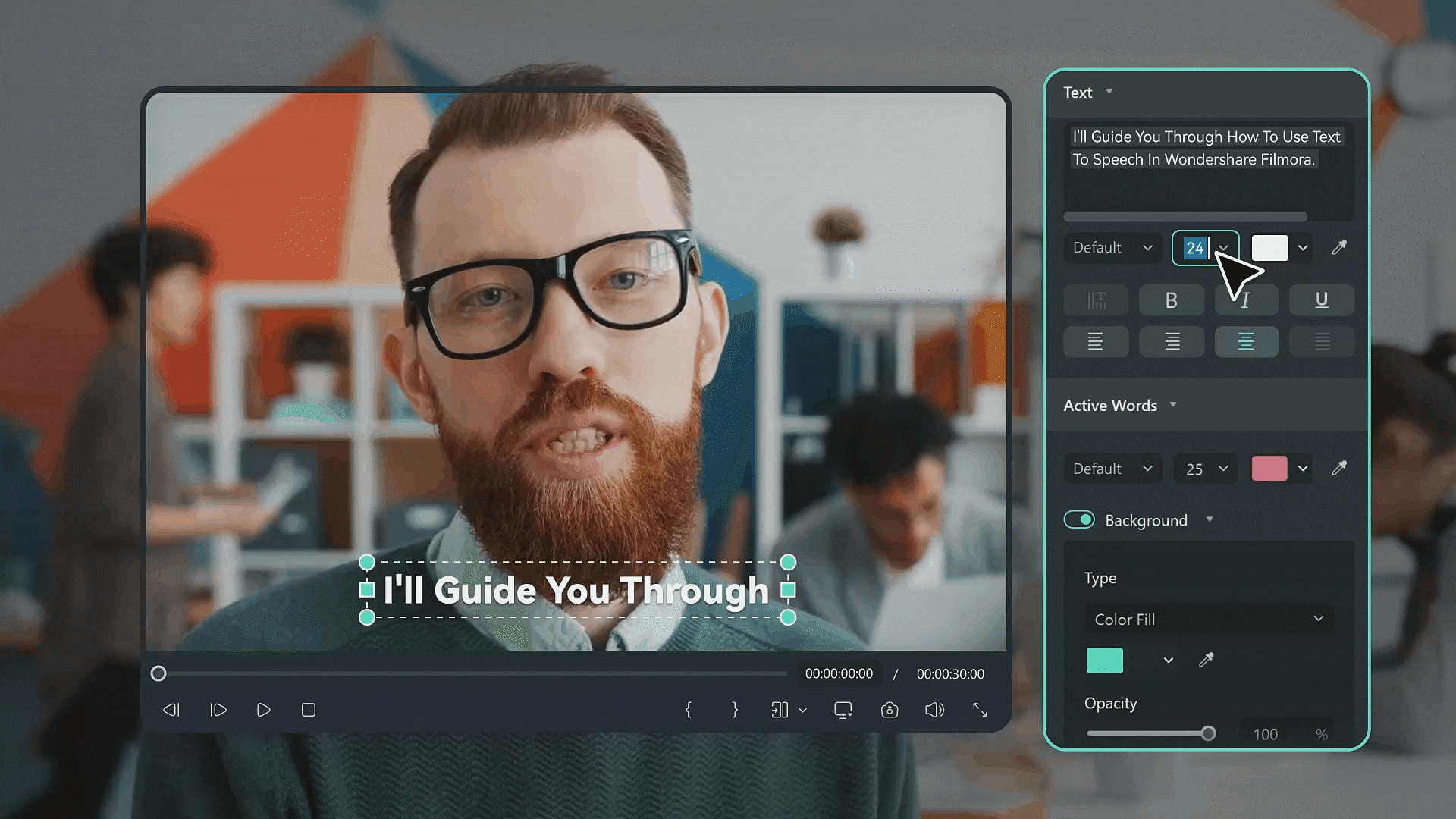Click the background color eyedropper icon
This screenshot has width=1456, height=819.
click(x=1206, y=660)
